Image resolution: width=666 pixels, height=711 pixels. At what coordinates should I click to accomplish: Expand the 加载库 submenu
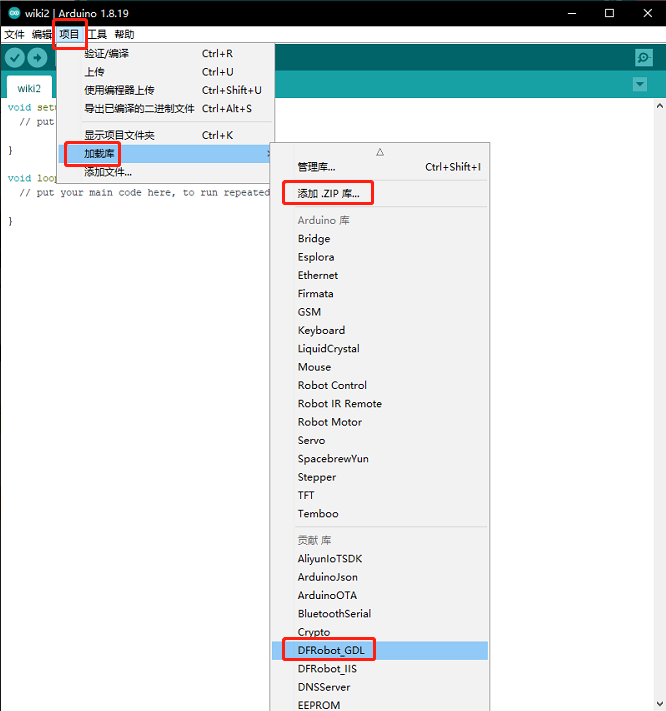[x=166, y=154]
